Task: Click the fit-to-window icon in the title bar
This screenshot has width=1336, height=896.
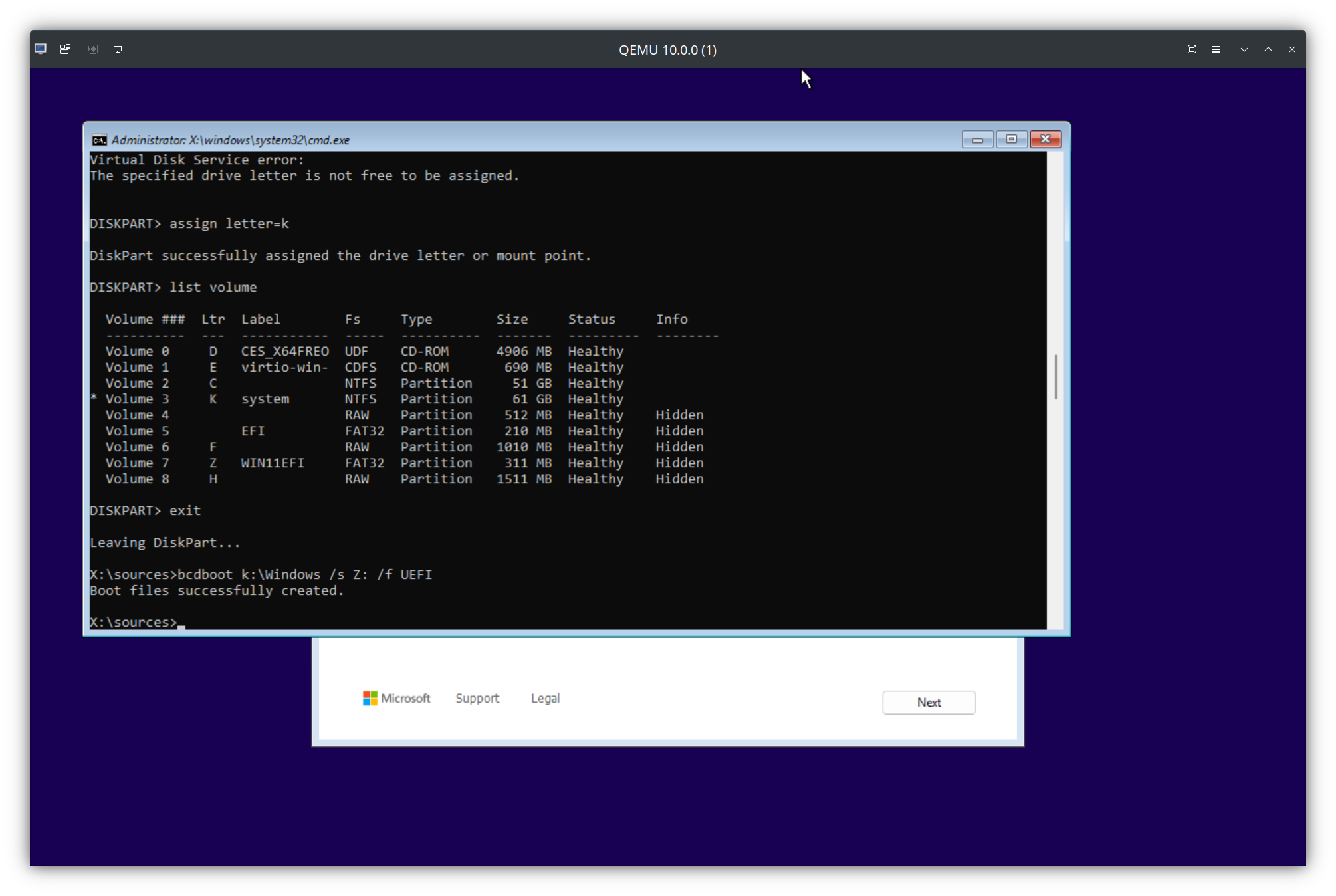Action: [x=1192, y=49]
